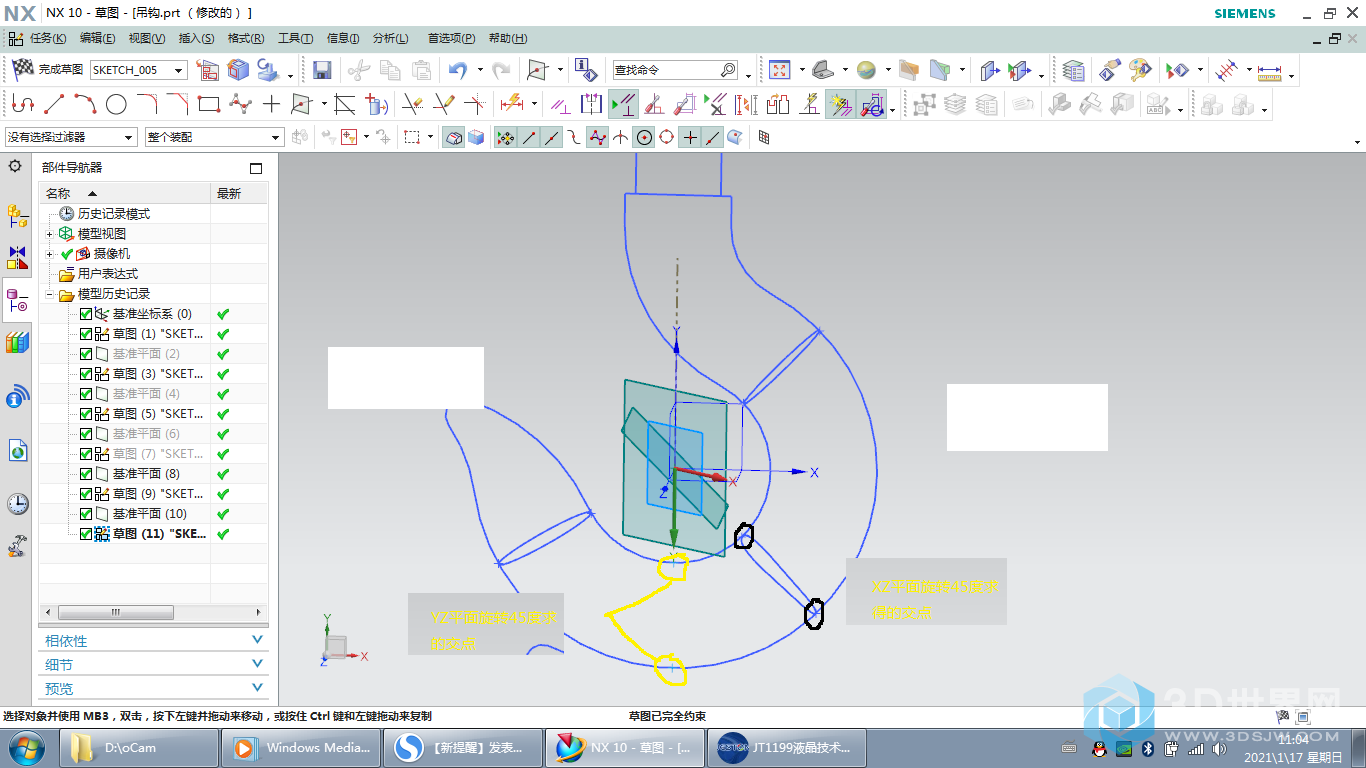Open the History clock sidebar icon
The width and height of the screenshot is (1366, 768).
[x=18, y=503]
